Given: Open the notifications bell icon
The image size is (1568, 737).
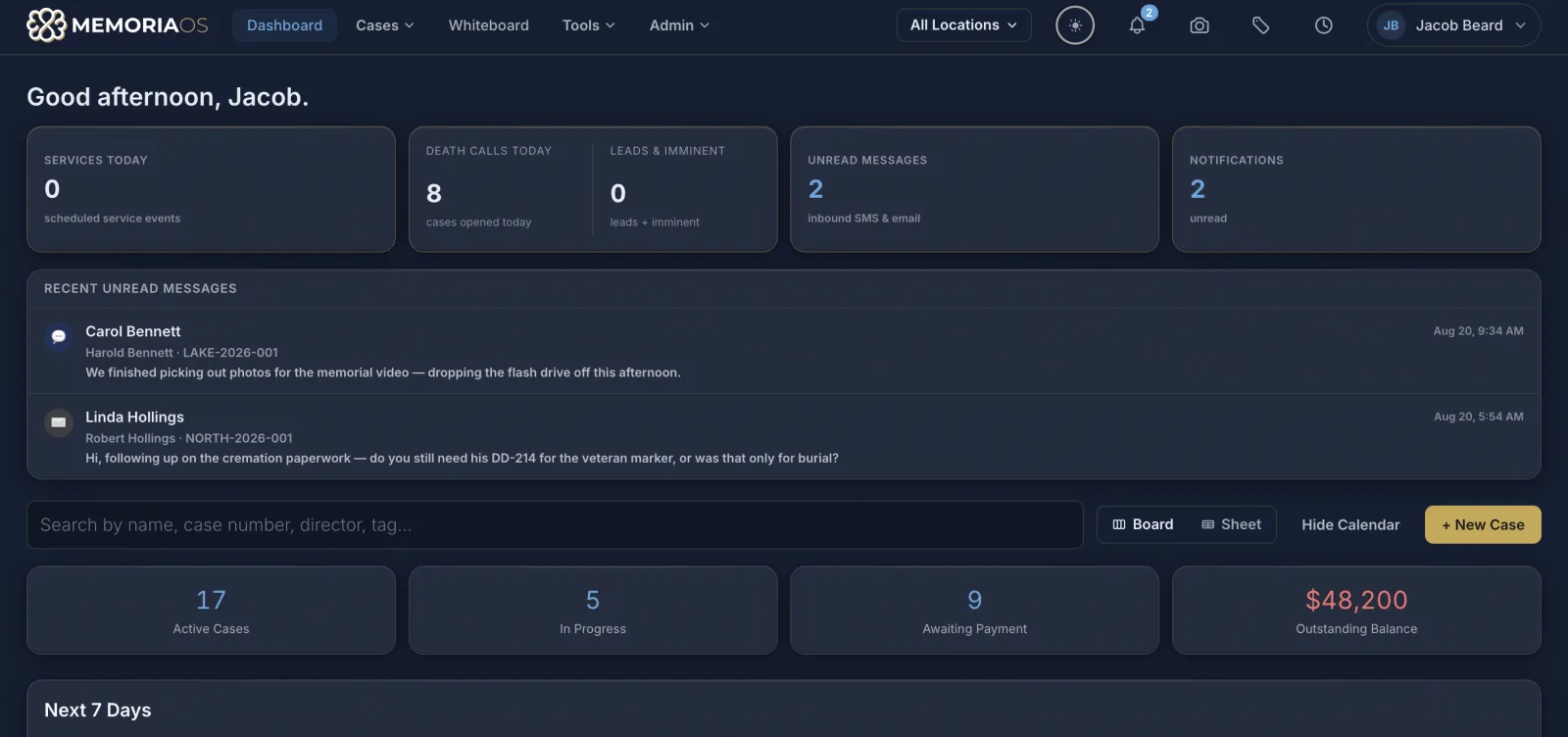Looking at the screenshot, I should point(1137,25).
